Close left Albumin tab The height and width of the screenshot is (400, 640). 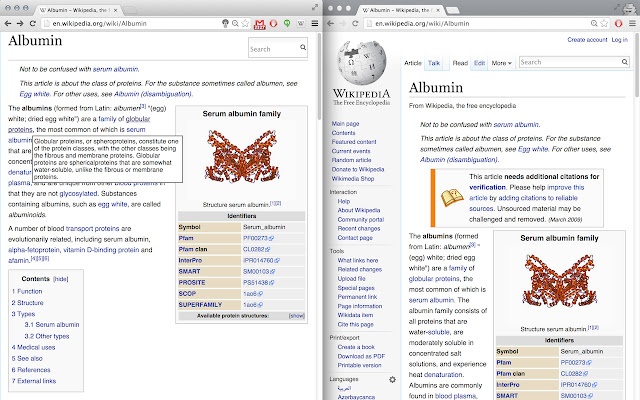click(x=116, y=10)
